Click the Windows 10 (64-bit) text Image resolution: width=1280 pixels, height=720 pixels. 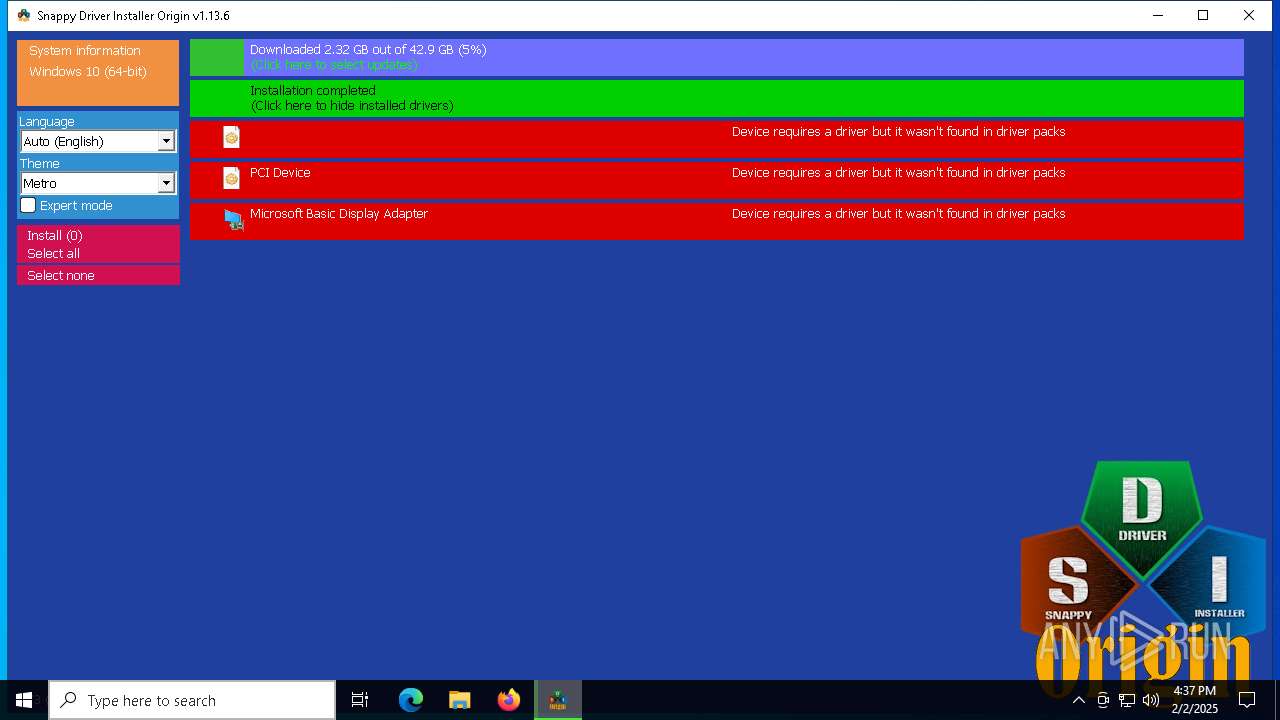(x=88, y=72)
